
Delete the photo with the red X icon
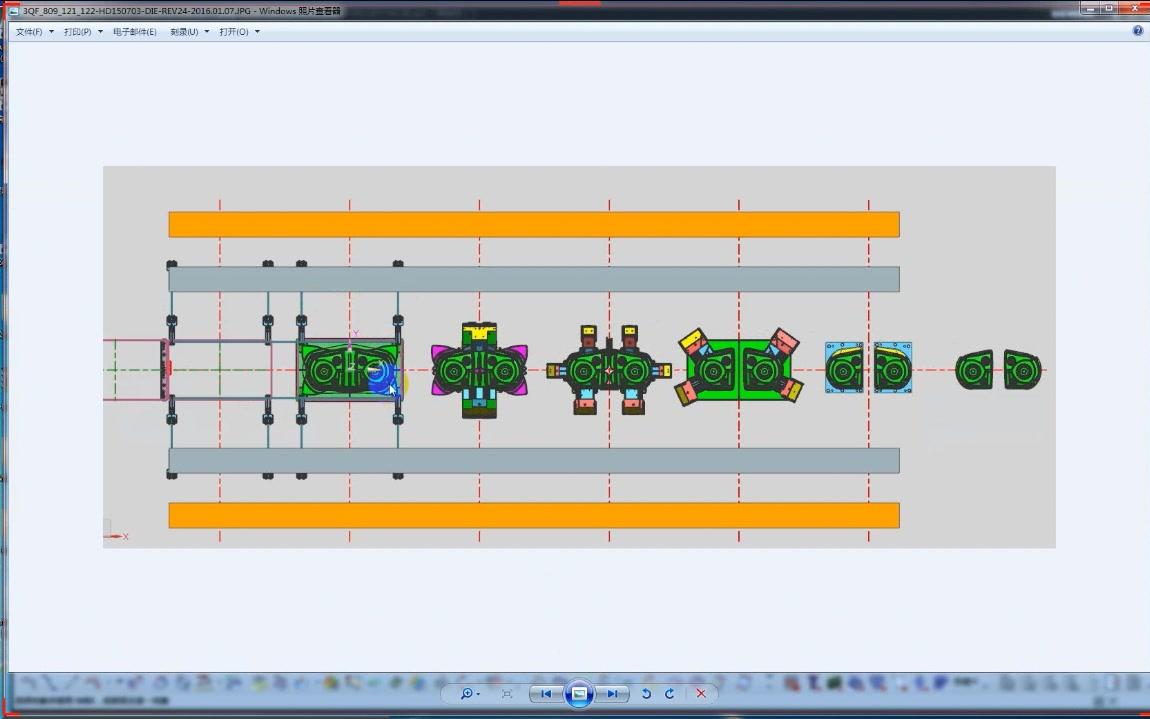pyautogui.click(x=701, y=693)
